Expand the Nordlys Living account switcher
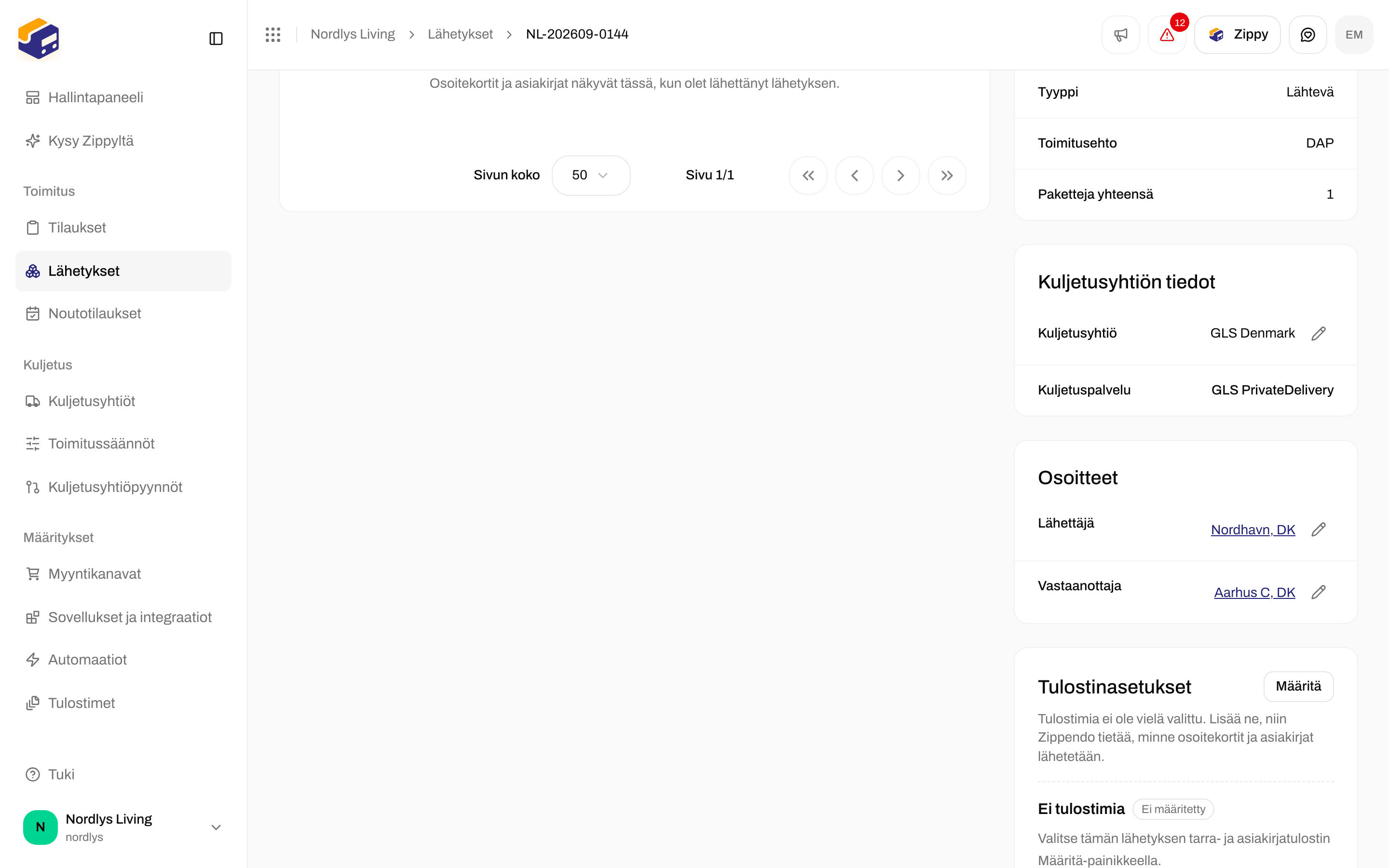The image size is (1389, 868). (123, 827)
